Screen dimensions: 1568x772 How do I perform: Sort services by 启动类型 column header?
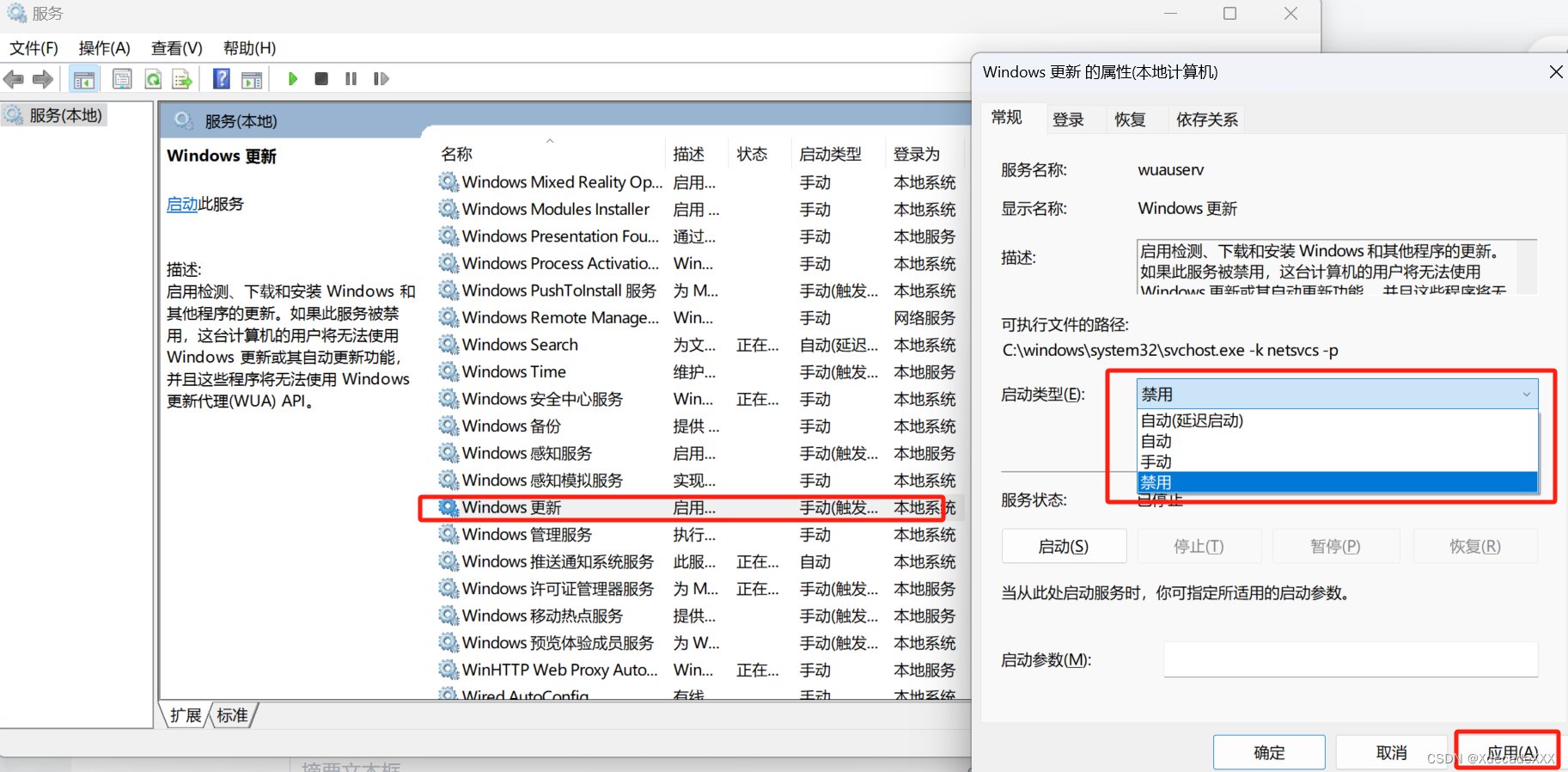(838, 154)
